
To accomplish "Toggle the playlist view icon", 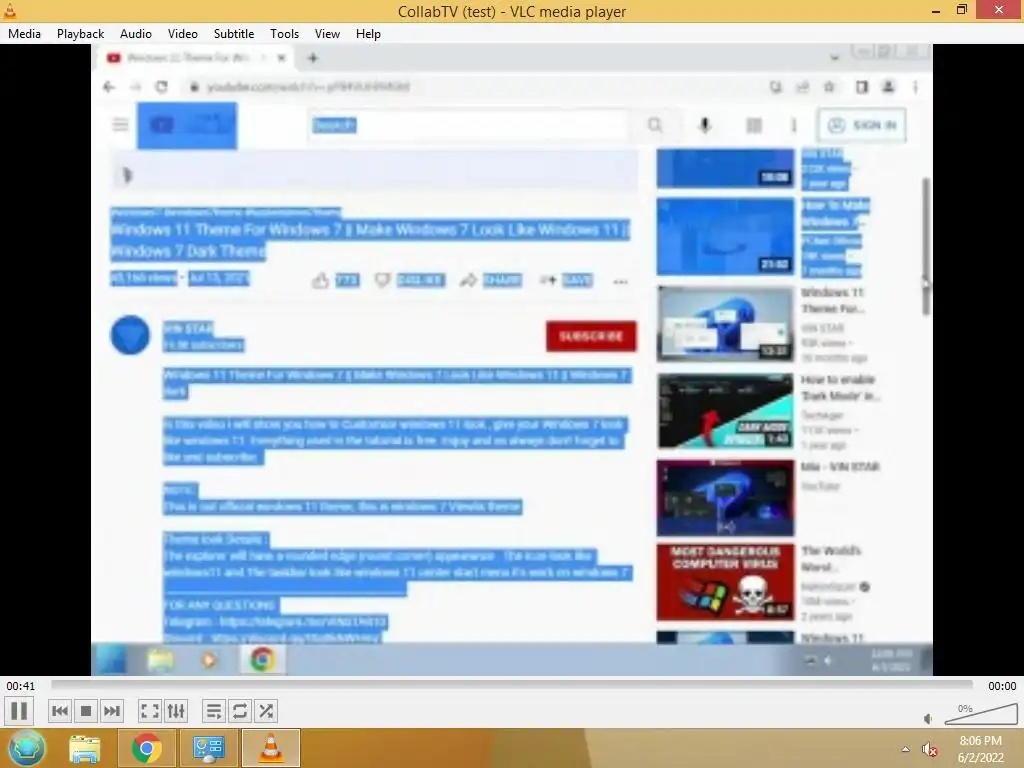I will [214, 711].
